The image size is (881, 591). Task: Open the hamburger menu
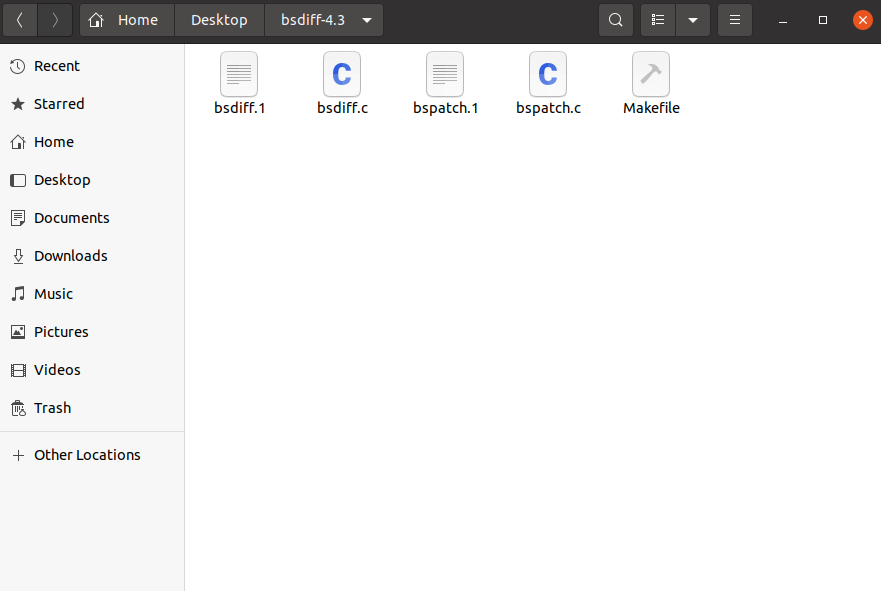click(735, 19)
